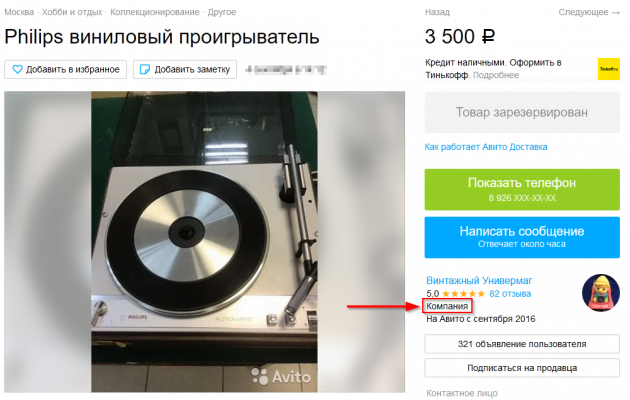
Task: Click the Tinkoff yellow logo
Action: pyautogui.click(x=608, y=69)
